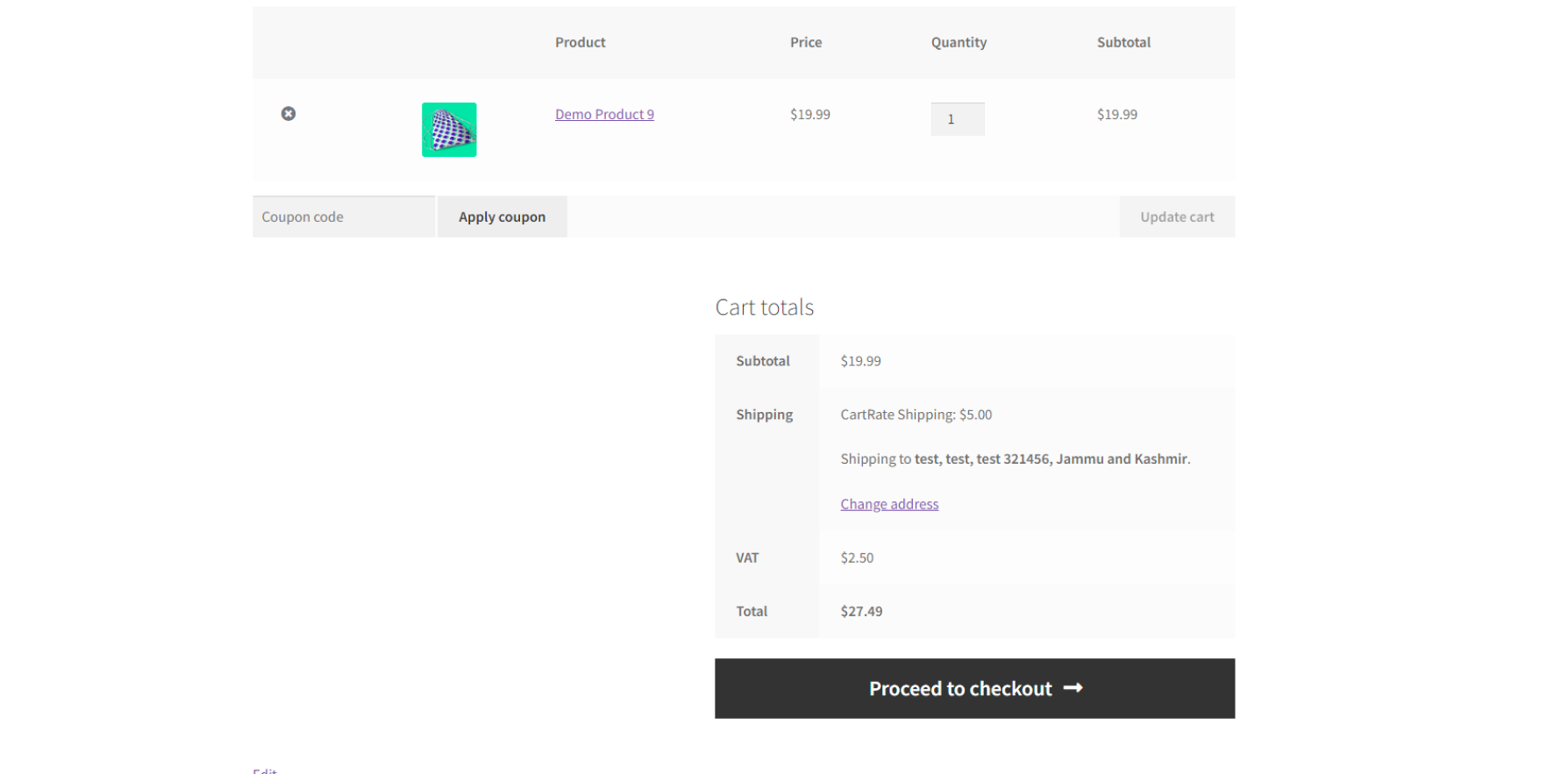Click the arrow icon on checkout button
The width and height of the screenshot is (1568, 774).
tap(1073, 688)
